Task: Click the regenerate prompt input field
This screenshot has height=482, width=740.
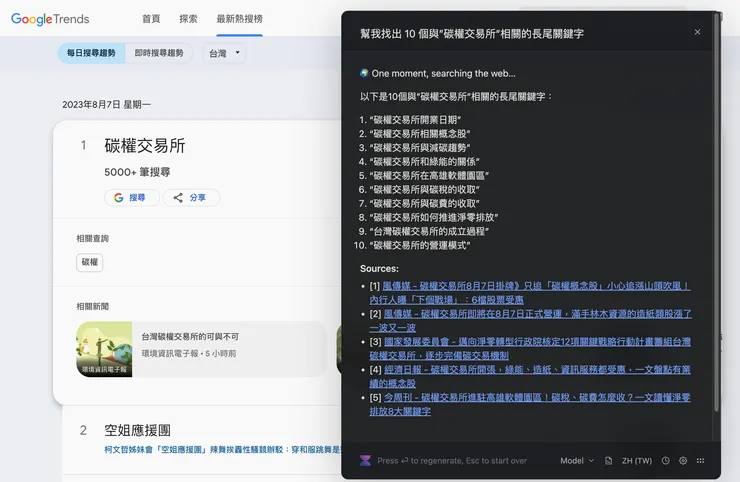Action: [x=452, y=461]
